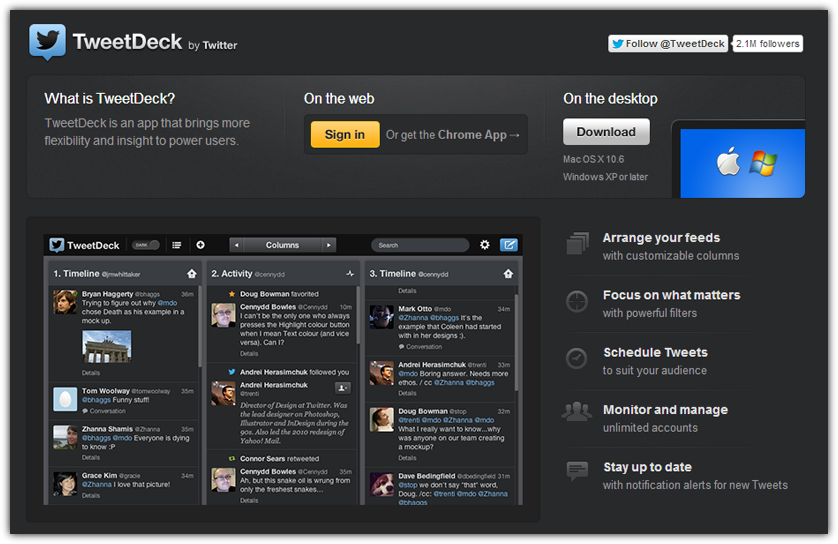Click the Focus on what matters target icon
The image size is (838, 544).
click(577, 301)
